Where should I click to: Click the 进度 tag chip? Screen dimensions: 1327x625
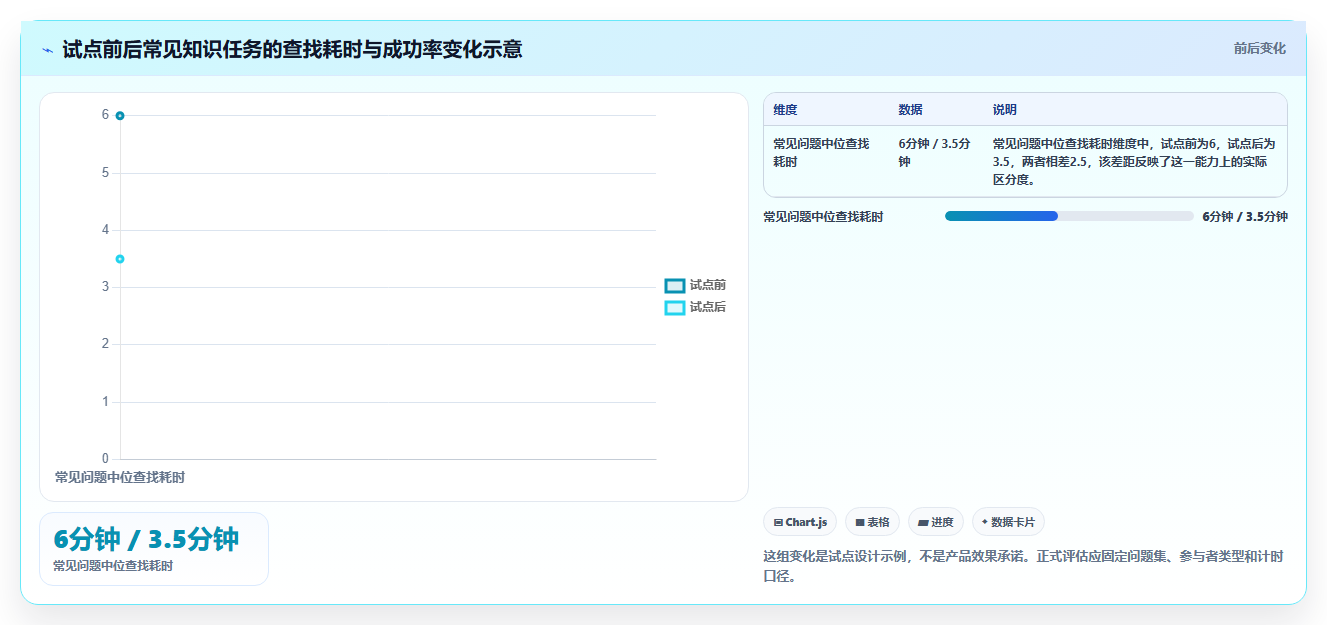(x=936, y=522)
